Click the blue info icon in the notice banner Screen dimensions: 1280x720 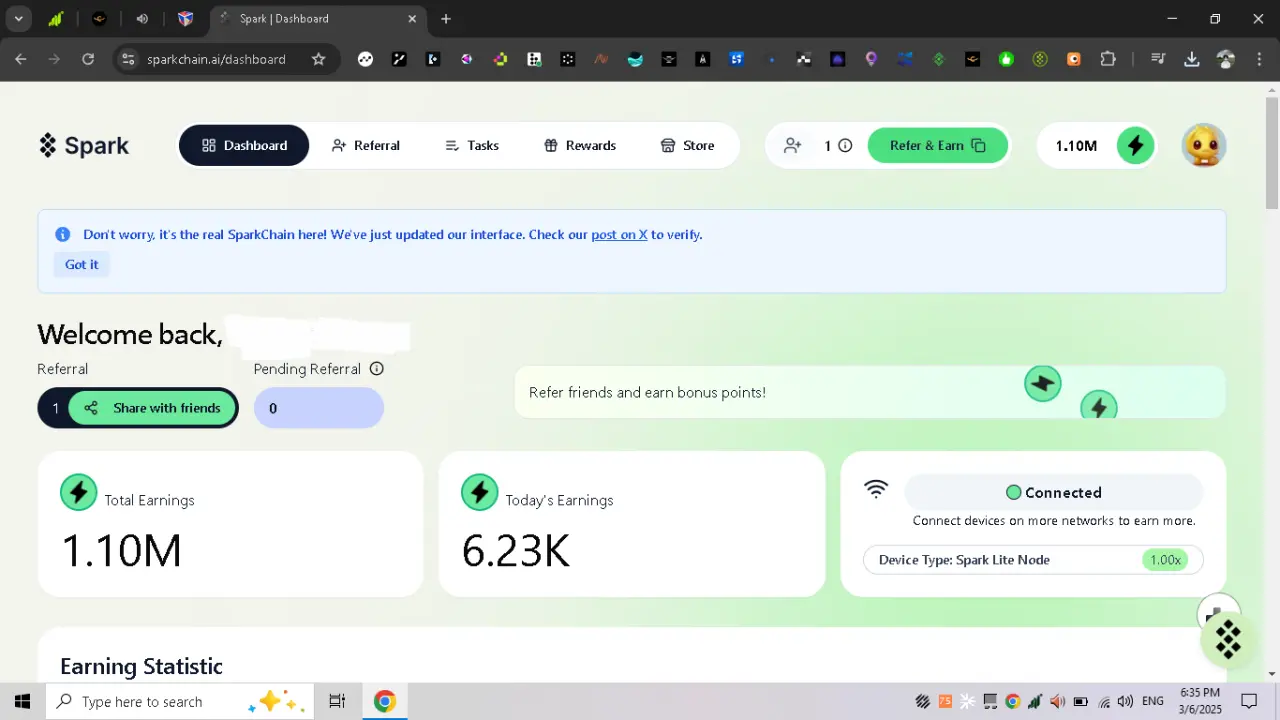(x=63, y=234)
